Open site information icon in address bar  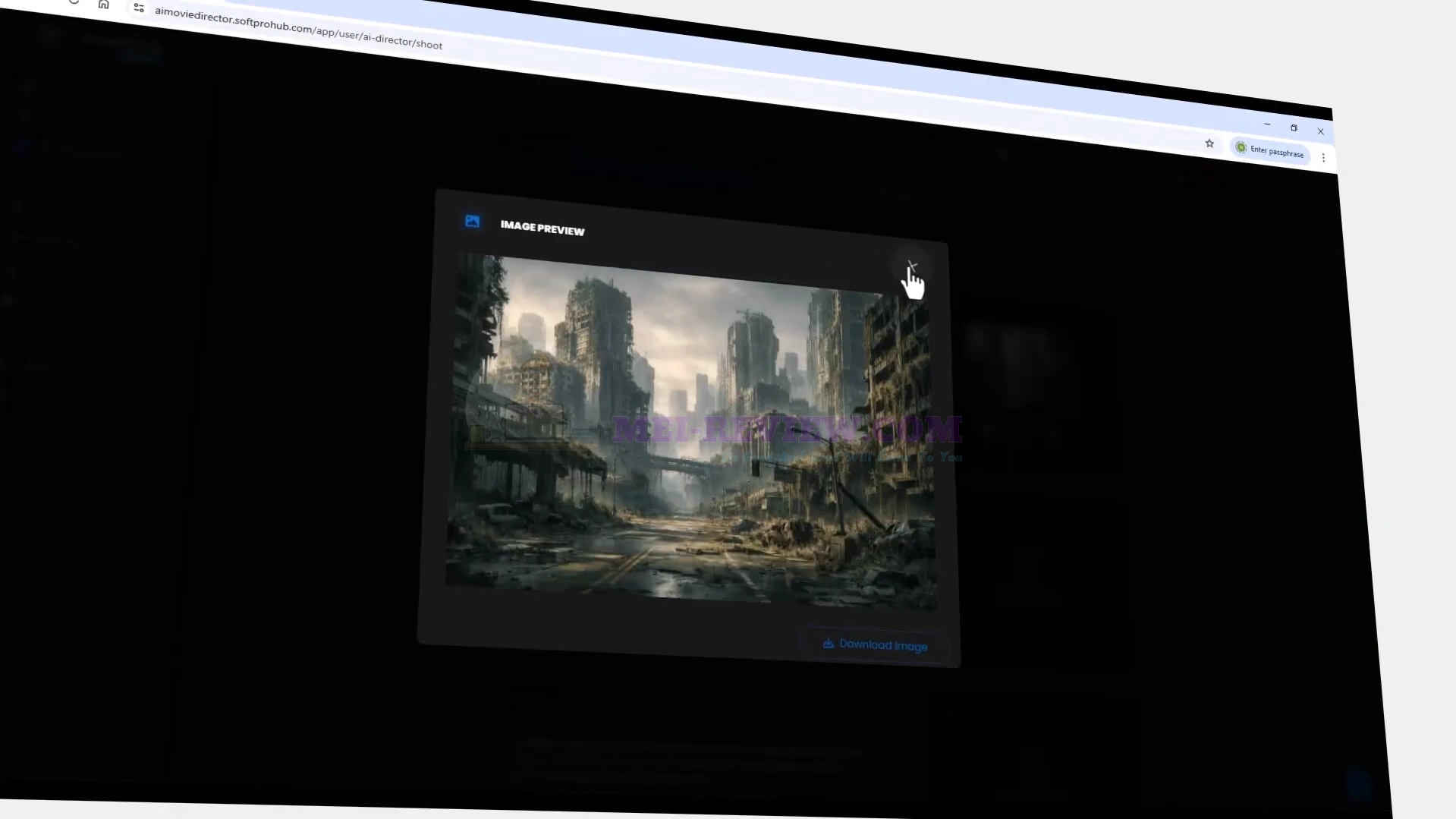[139, 8]
